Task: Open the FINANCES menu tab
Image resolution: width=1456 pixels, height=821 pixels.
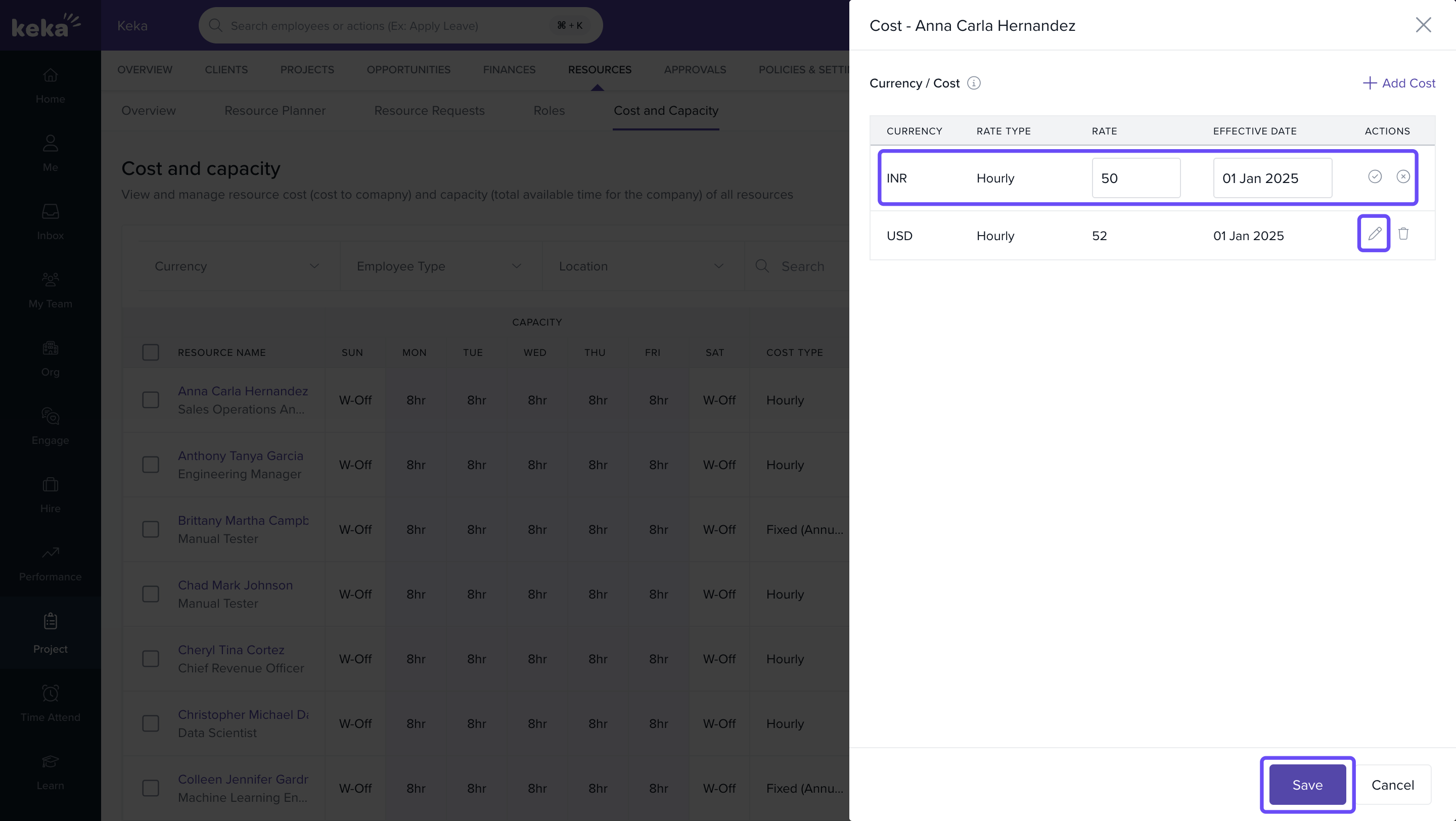Action: pos(509,69)
